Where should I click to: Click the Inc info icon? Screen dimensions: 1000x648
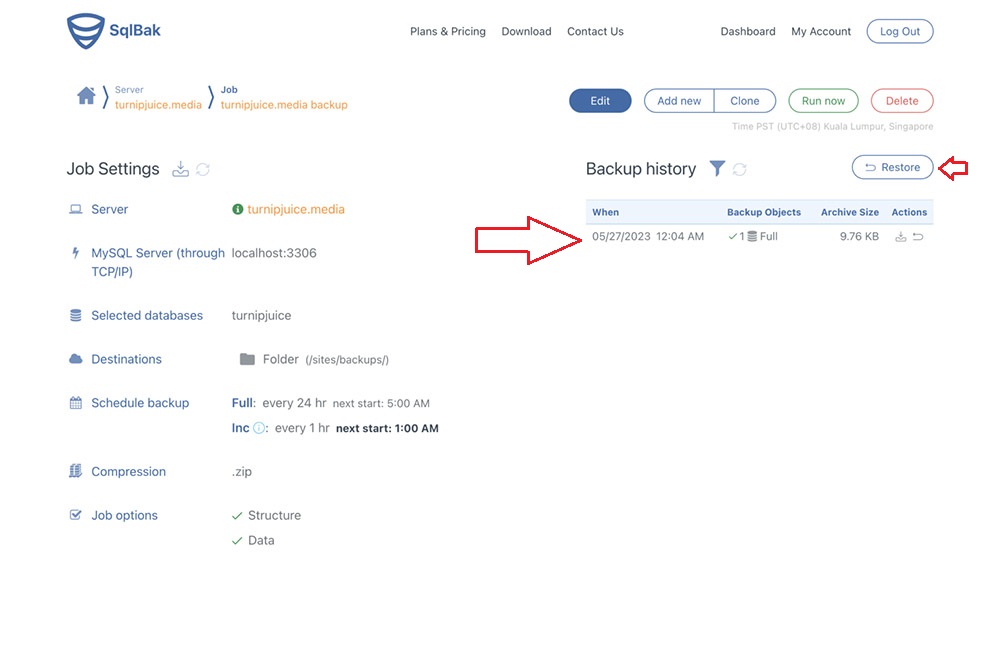(258, 428)
